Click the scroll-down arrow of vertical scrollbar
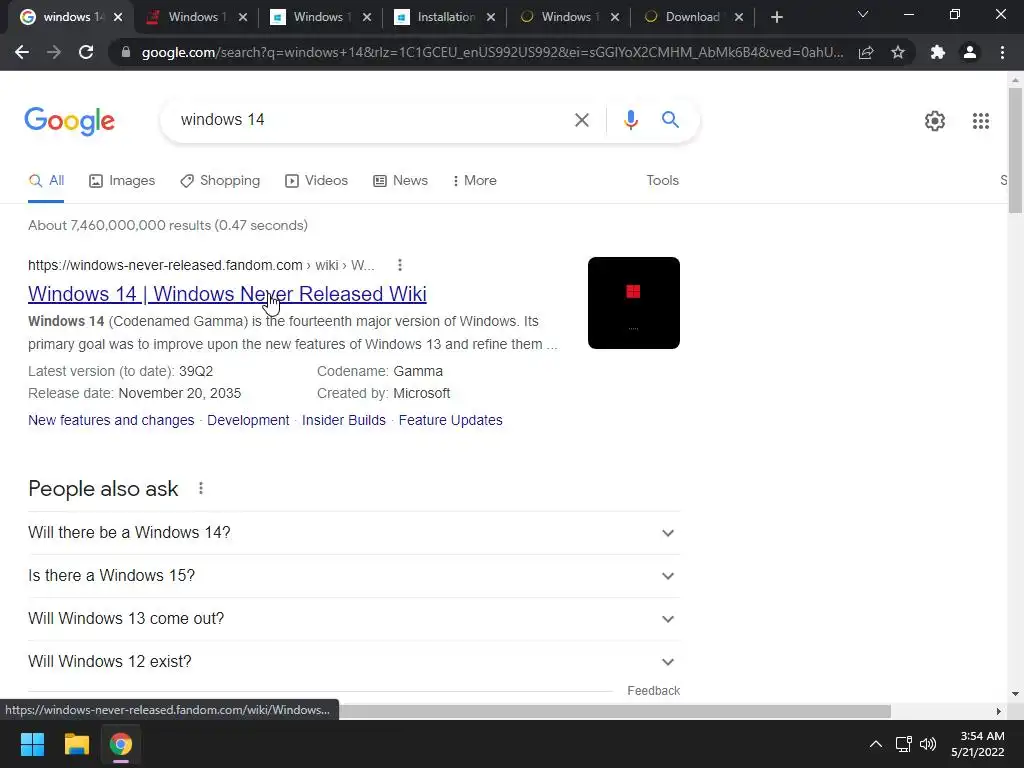 click(x=1015, y=694)
